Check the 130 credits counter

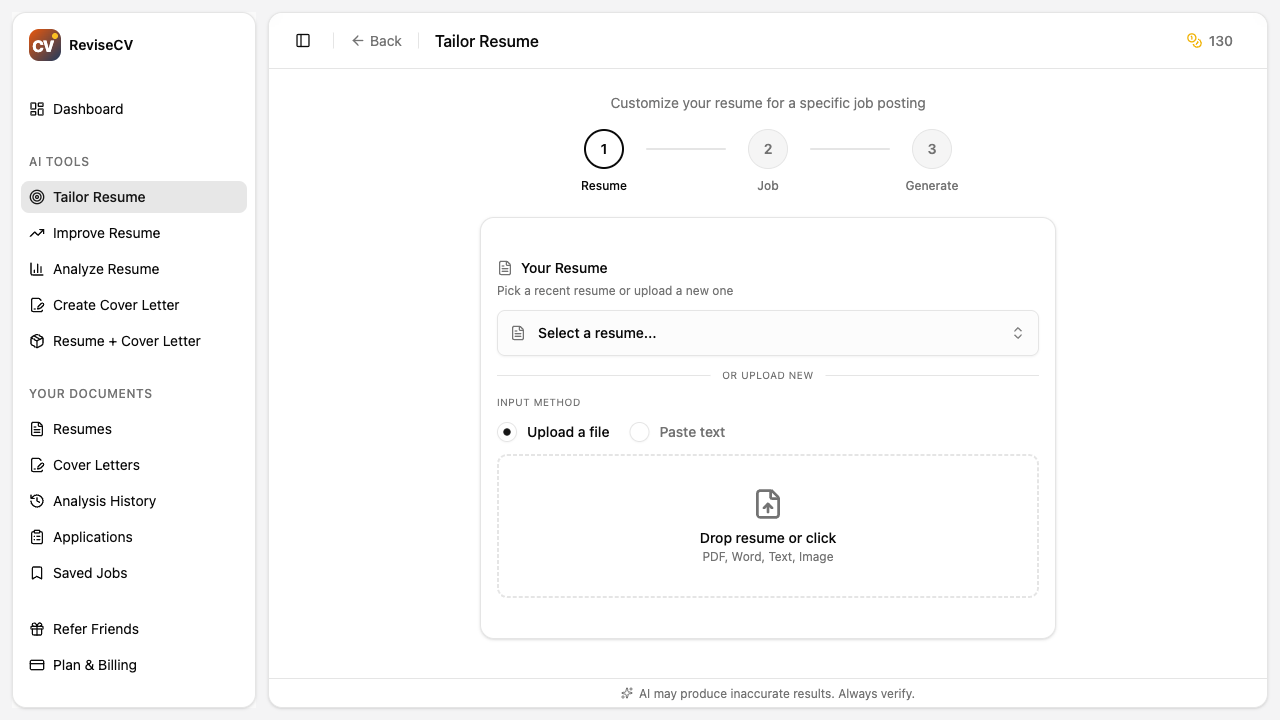tap(1210, 41)
